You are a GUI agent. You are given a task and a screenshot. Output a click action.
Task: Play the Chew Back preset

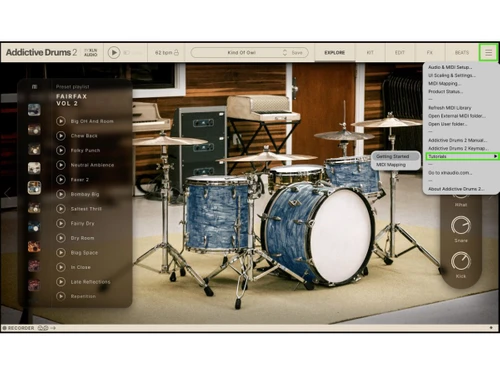click(61, 136)
